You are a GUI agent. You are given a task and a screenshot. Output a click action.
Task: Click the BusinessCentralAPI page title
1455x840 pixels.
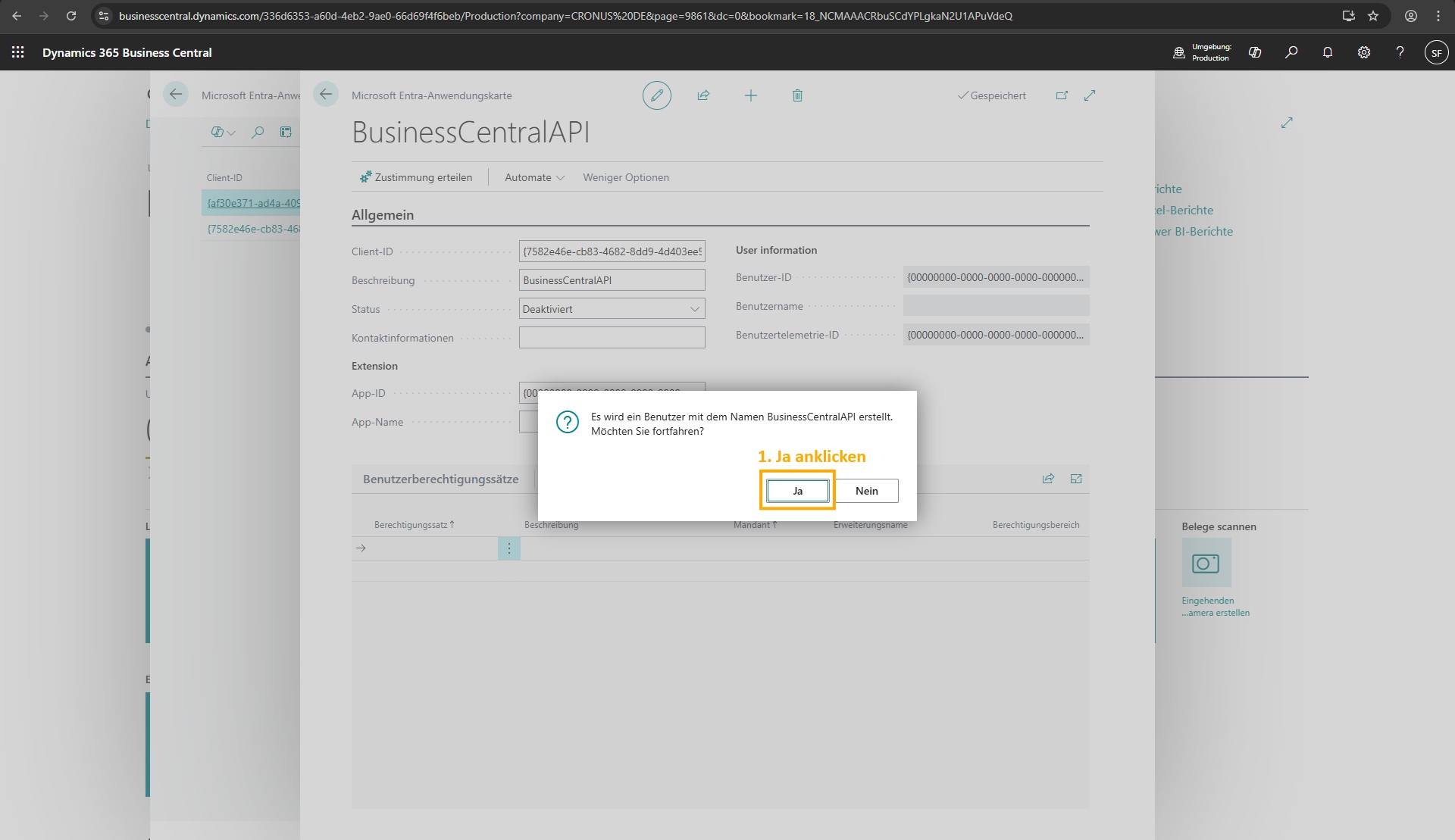[x=471, y=133]
